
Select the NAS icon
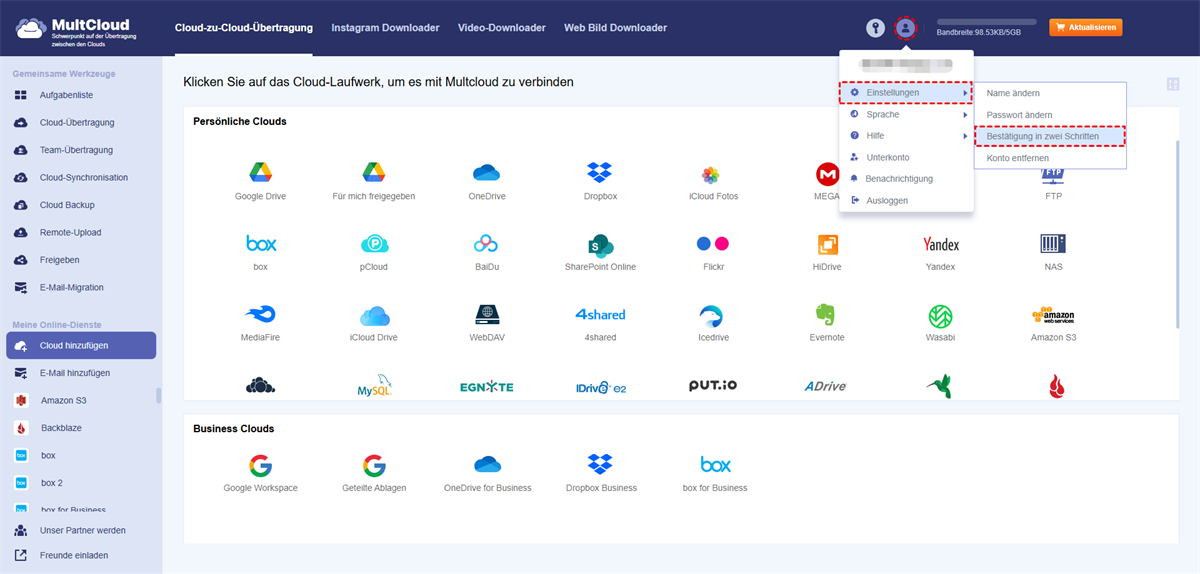1053,244
